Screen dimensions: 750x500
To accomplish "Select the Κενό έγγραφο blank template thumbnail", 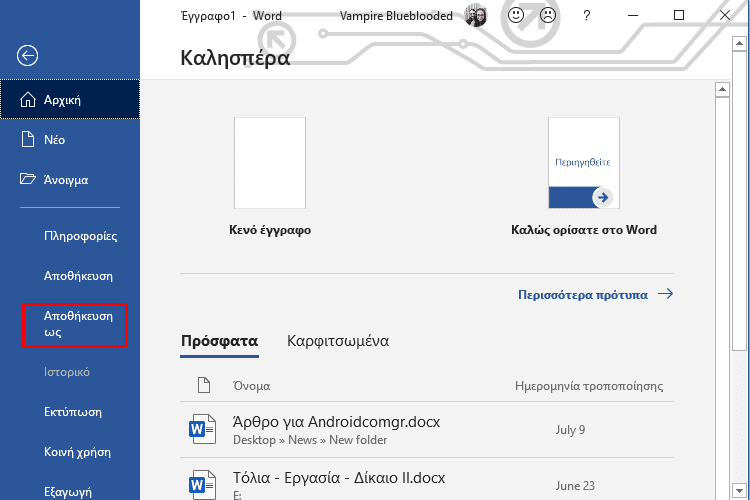I will (x=270, y=163).
